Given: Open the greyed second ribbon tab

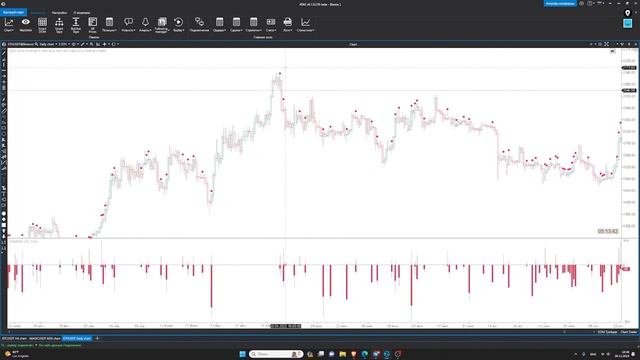Looking at the screenshot, I should pyautogui.click(x=38, y=13).
